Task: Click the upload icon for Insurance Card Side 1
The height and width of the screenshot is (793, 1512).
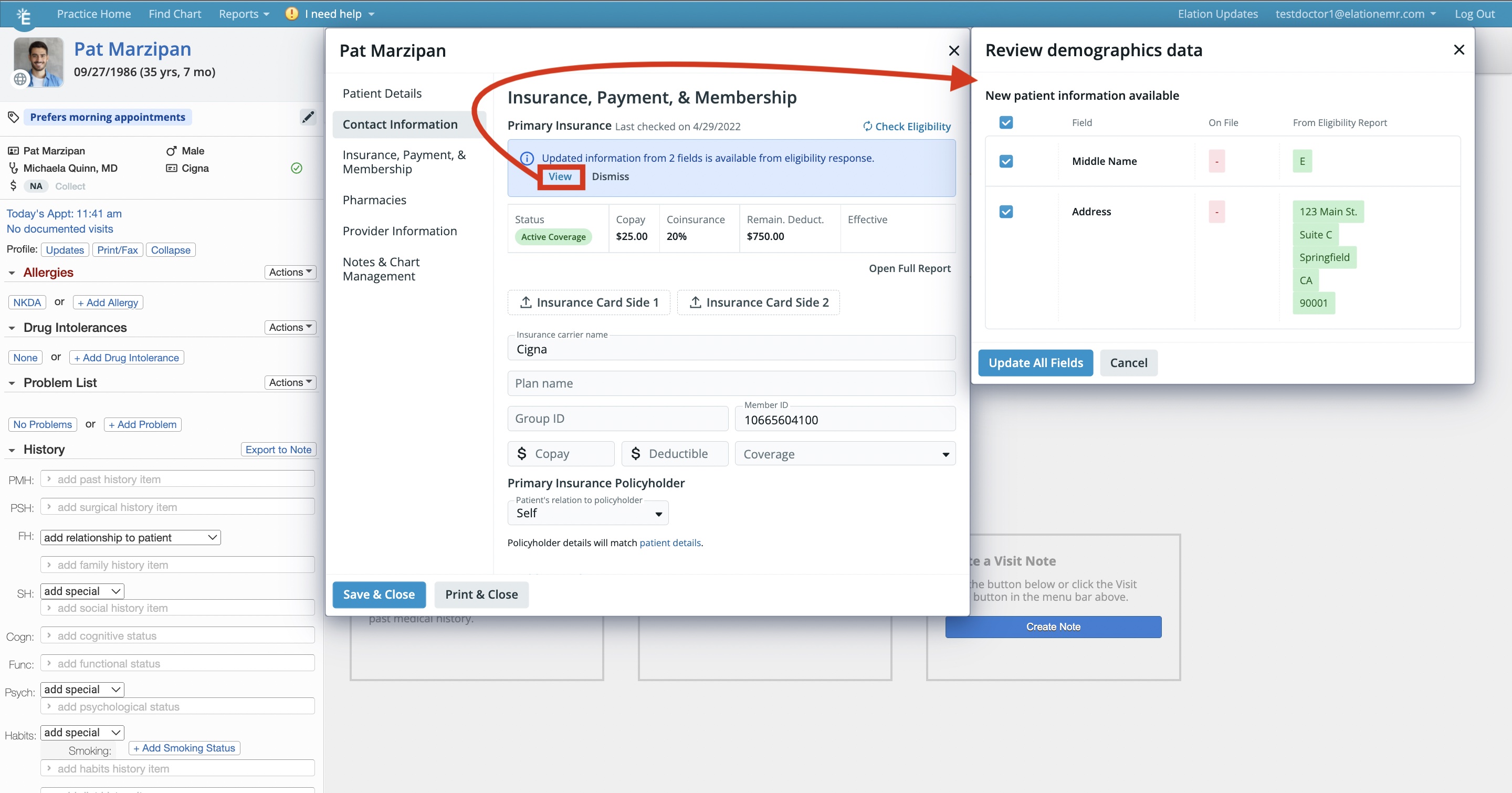Action: [526, 302]
